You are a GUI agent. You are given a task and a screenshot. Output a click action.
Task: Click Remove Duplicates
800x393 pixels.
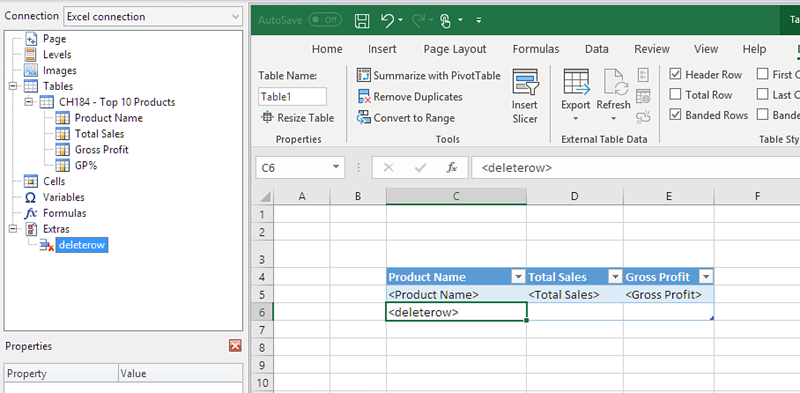(x=410, y=96)
